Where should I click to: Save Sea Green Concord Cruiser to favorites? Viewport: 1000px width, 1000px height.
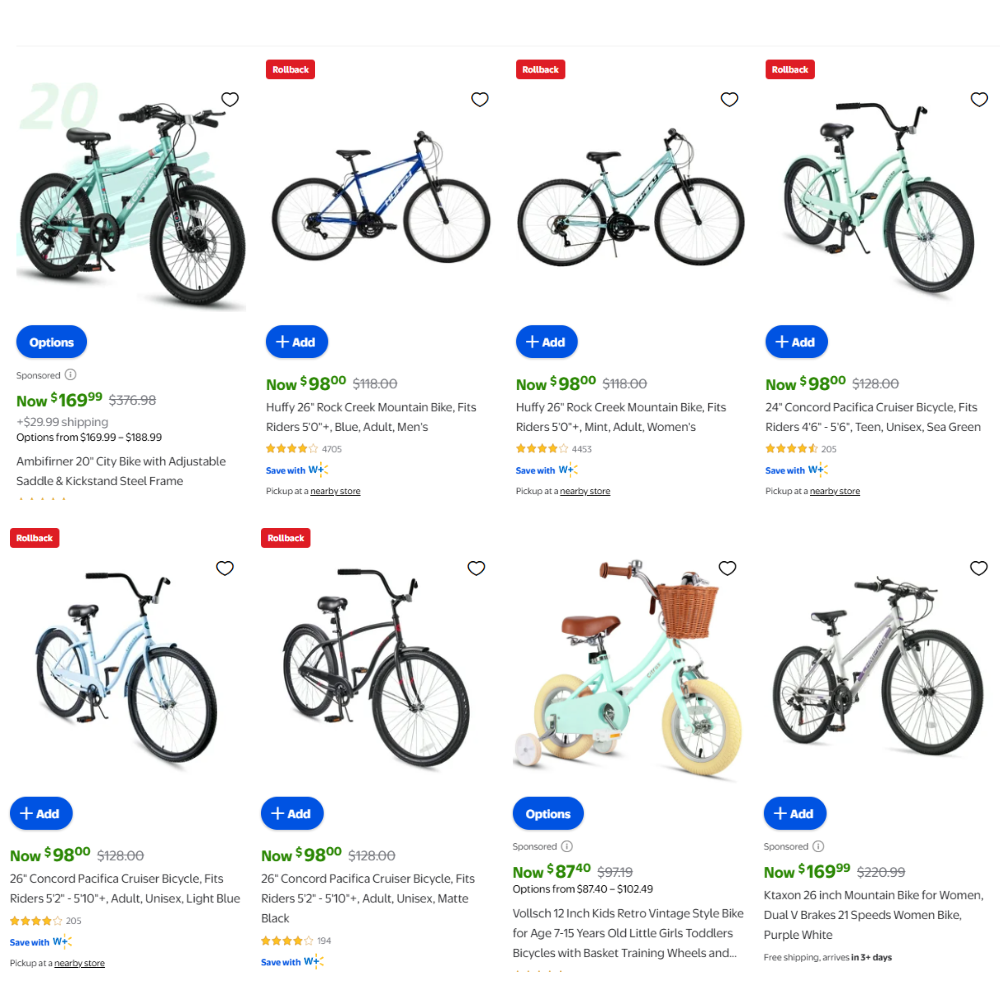coord(979,99)
